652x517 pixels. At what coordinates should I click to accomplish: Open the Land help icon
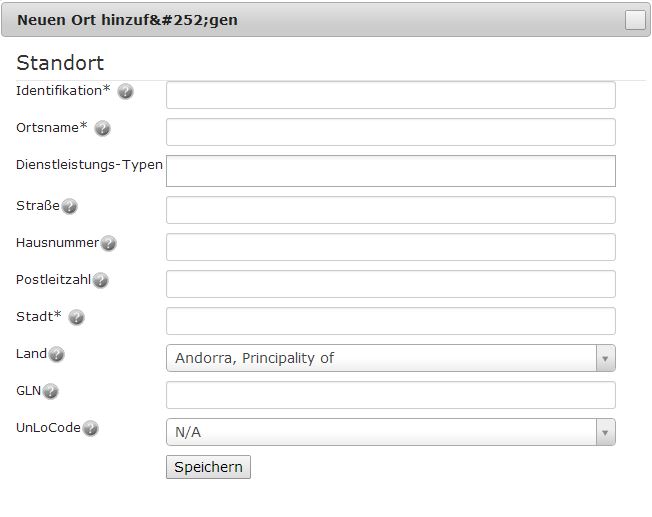point(56,354)
